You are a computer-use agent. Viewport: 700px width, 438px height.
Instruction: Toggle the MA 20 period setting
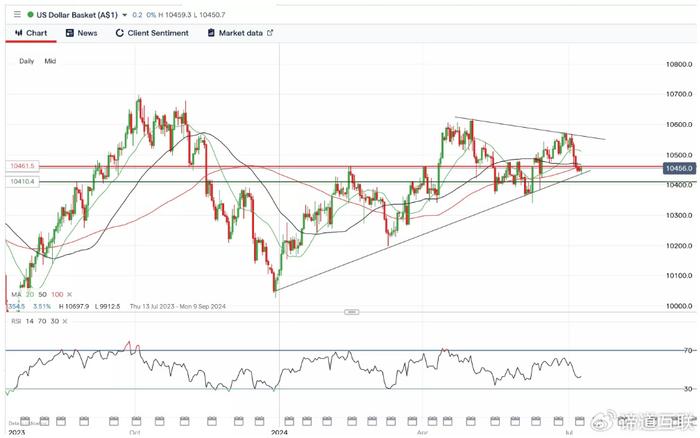click(x=30, y=294)
